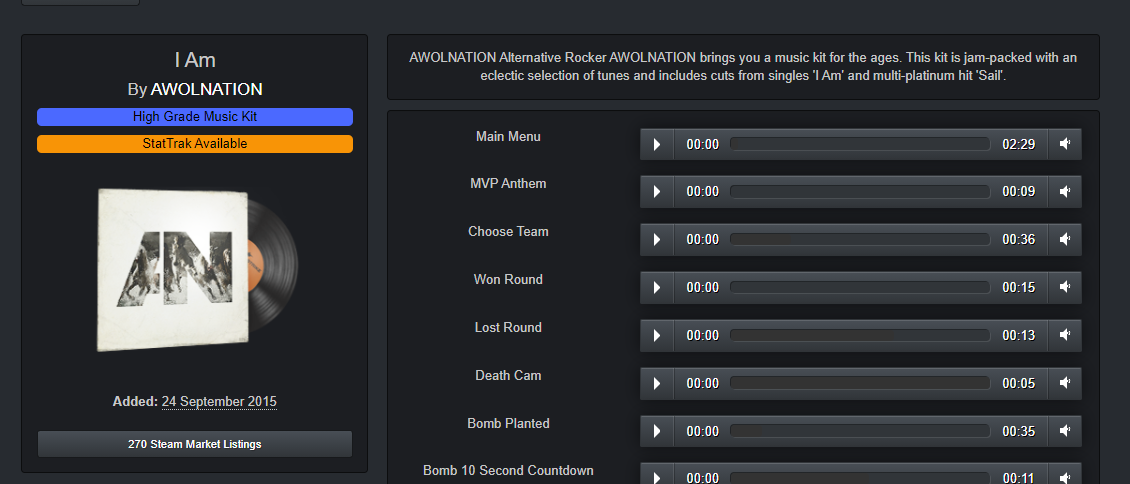Click the 00:15 duration of Won Round

1018,288
